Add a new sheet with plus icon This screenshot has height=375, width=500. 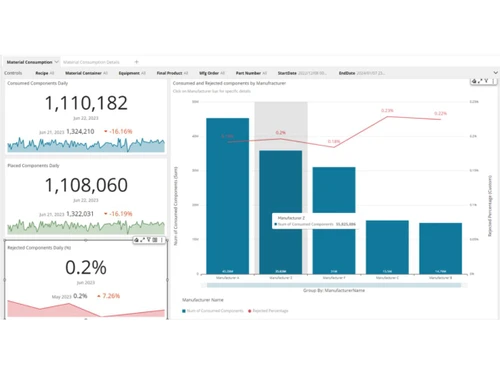pos(136,62)
